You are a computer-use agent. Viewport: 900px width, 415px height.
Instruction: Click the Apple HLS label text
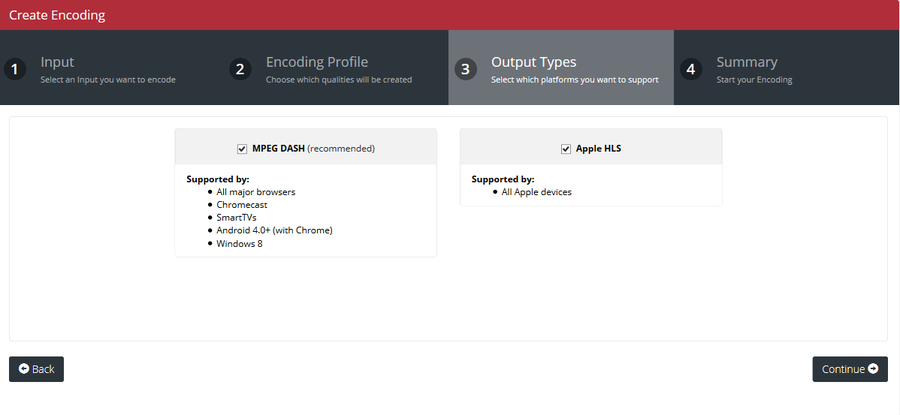pos(599,149)
